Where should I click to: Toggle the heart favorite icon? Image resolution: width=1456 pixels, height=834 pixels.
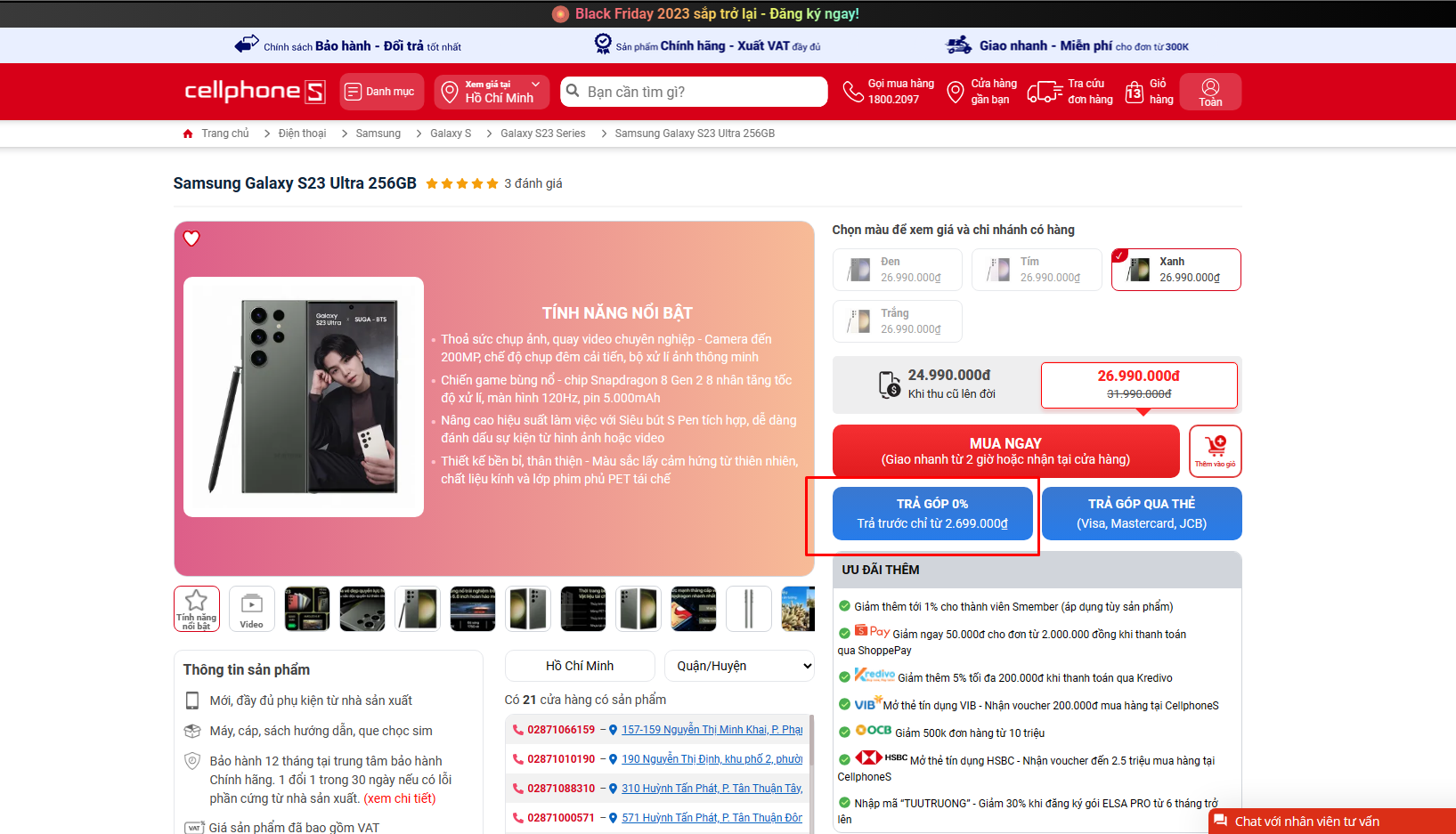pyautogui.click(x=191, y=238)
